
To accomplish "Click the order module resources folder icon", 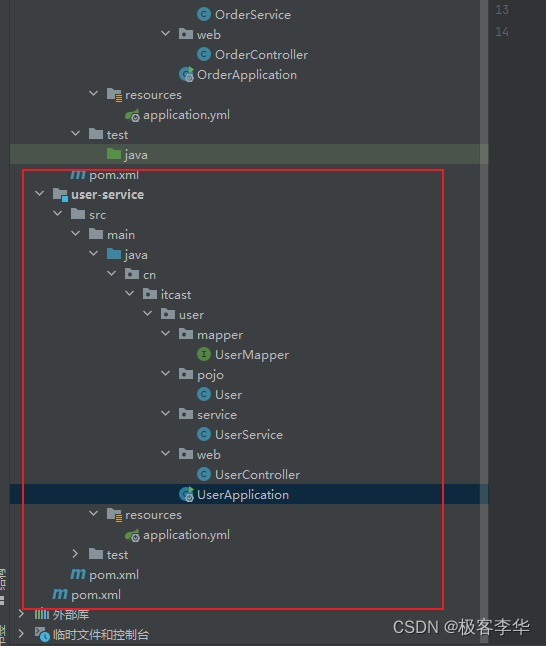I will (x=114, y=94).
